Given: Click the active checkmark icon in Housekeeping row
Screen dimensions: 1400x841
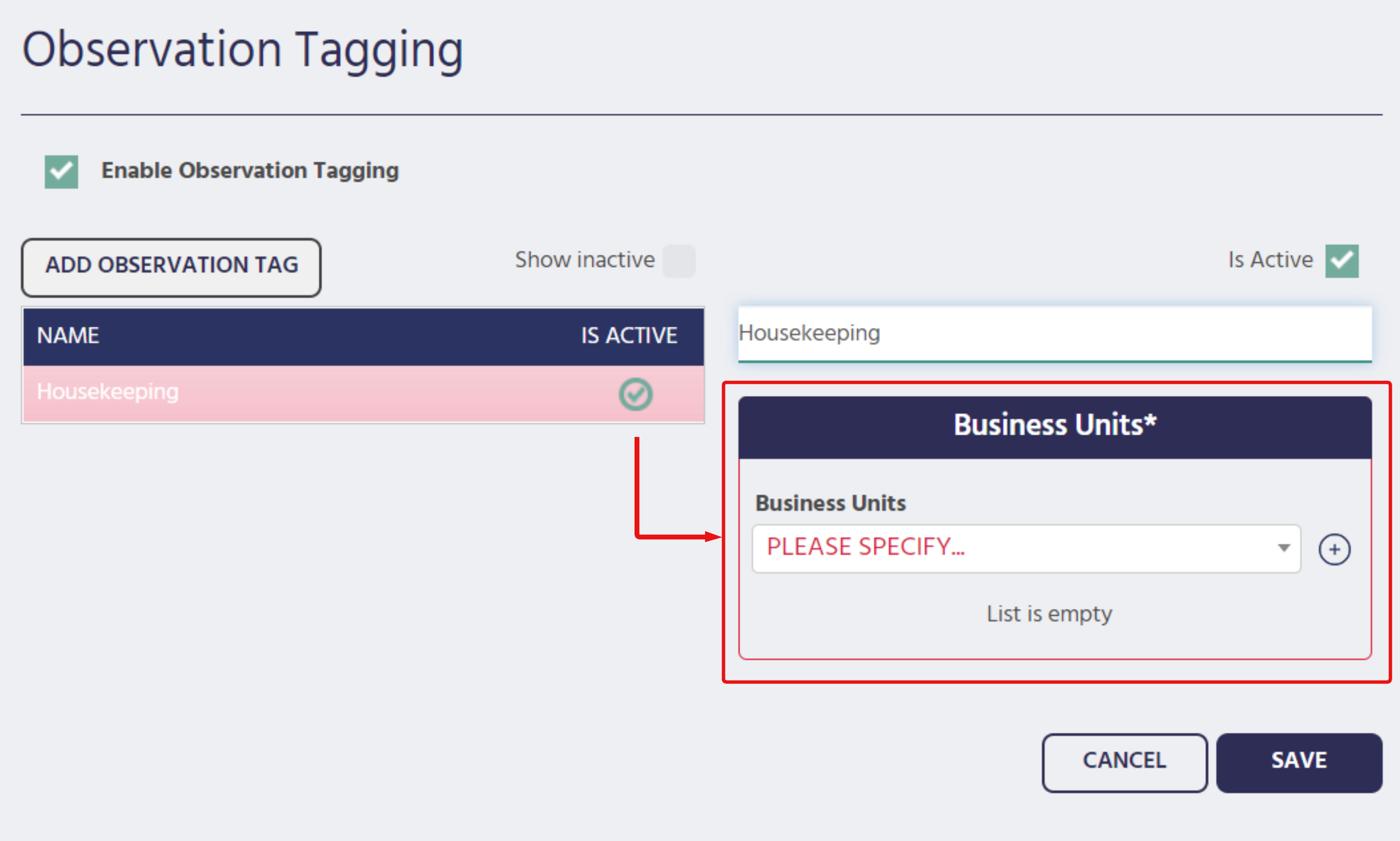Looking at the screenshot, I should 635,394.
